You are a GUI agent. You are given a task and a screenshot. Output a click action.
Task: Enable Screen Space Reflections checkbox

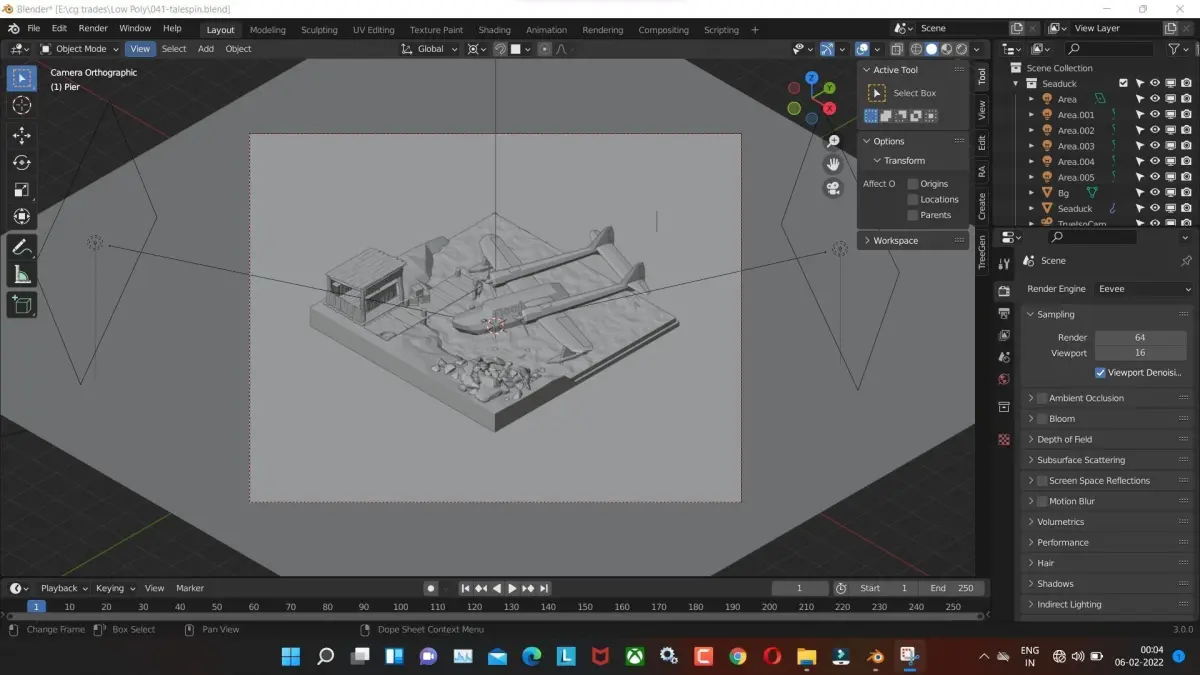[x=1042, y=481]
